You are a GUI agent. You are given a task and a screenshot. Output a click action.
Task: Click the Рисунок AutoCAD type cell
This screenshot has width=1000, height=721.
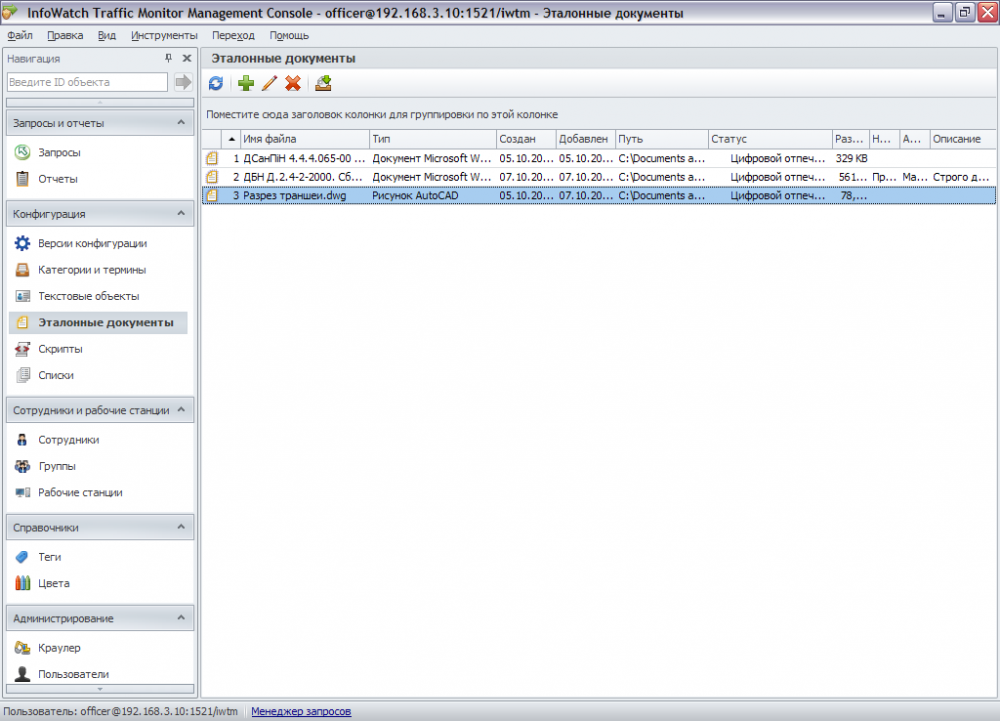pyautogui.click(x=415, y=195)
